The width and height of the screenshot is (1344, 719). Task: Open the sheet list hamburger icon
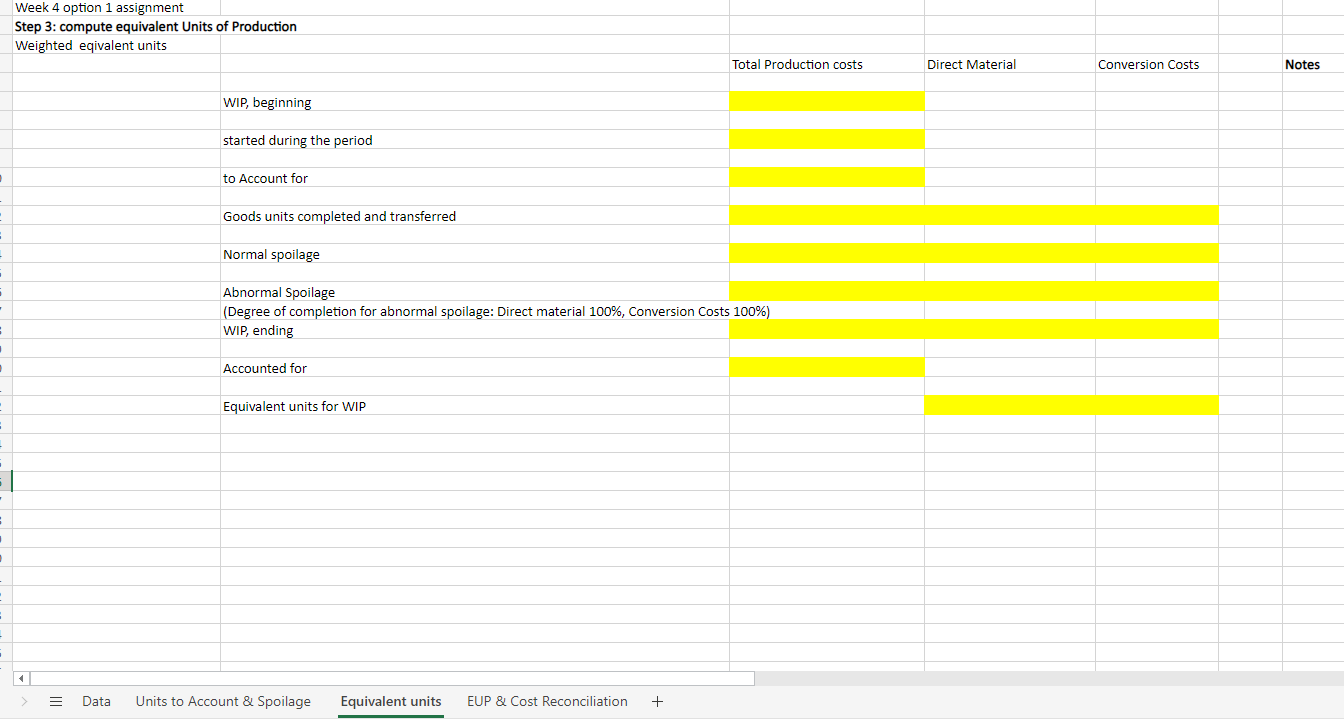tap(56, 701)
